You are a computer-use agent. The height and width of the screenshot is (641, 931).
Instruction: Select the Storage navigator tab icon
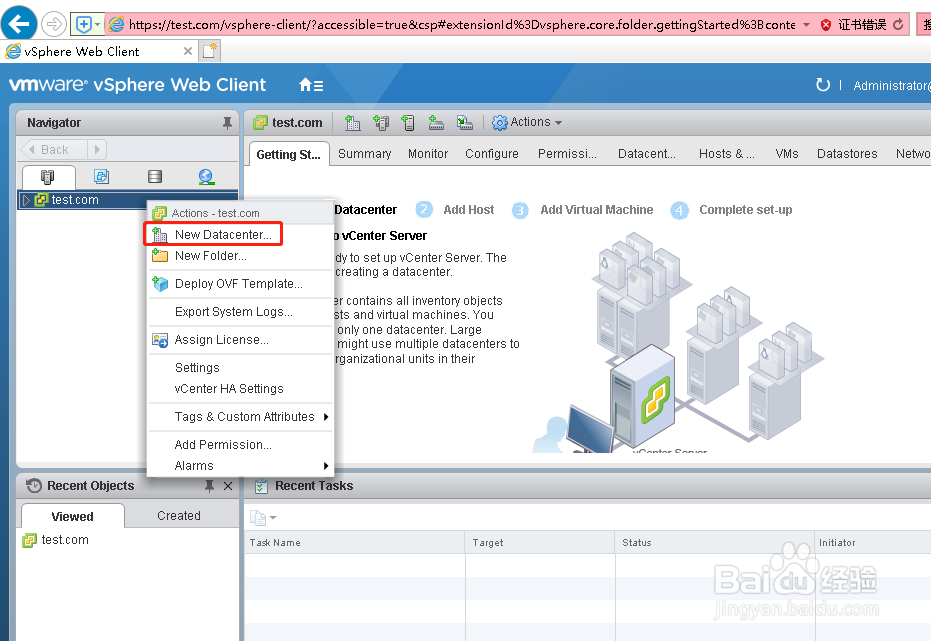(x=155, y=176)
